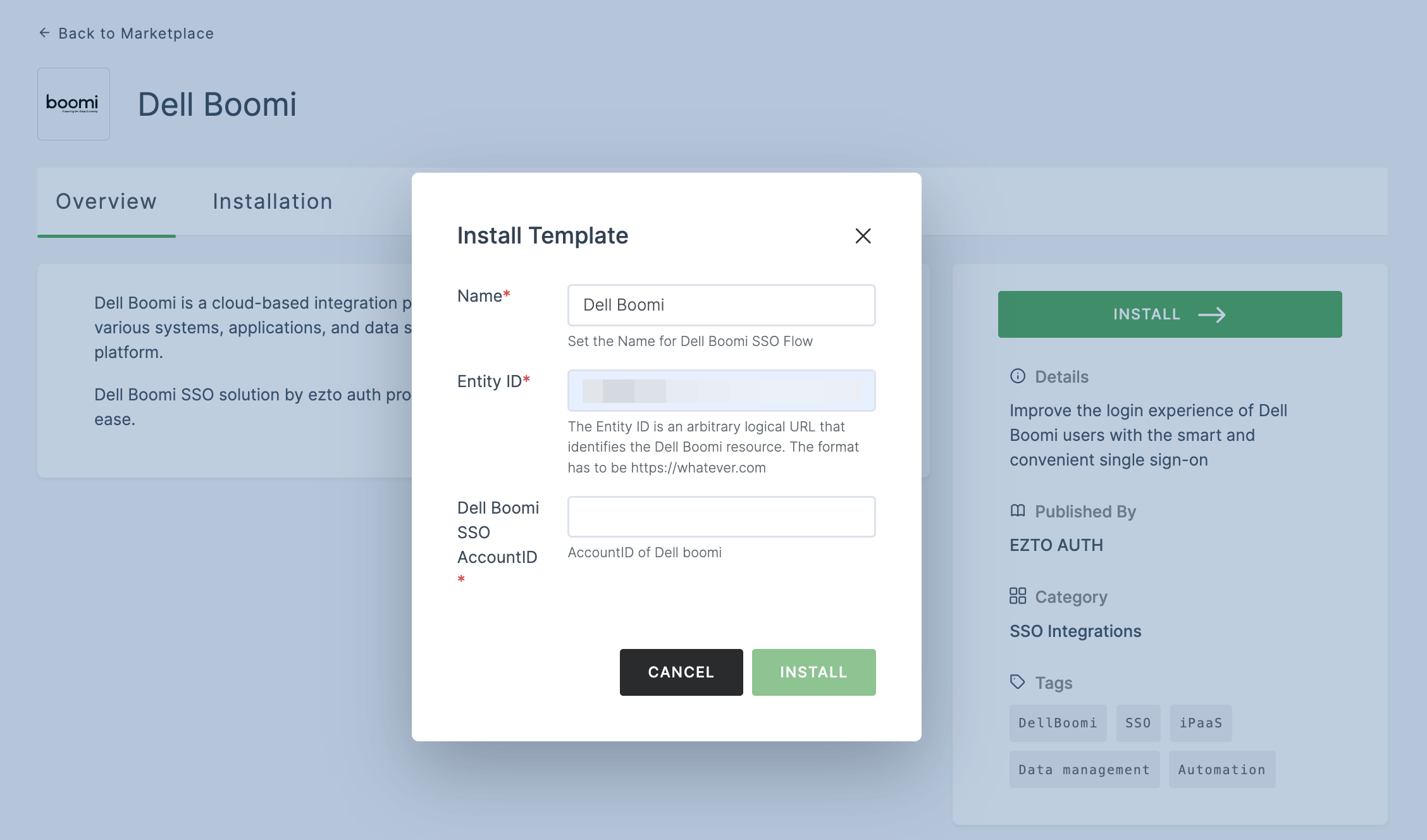Focus the Entity ID field
The image size is (1427, 840).
721,390
